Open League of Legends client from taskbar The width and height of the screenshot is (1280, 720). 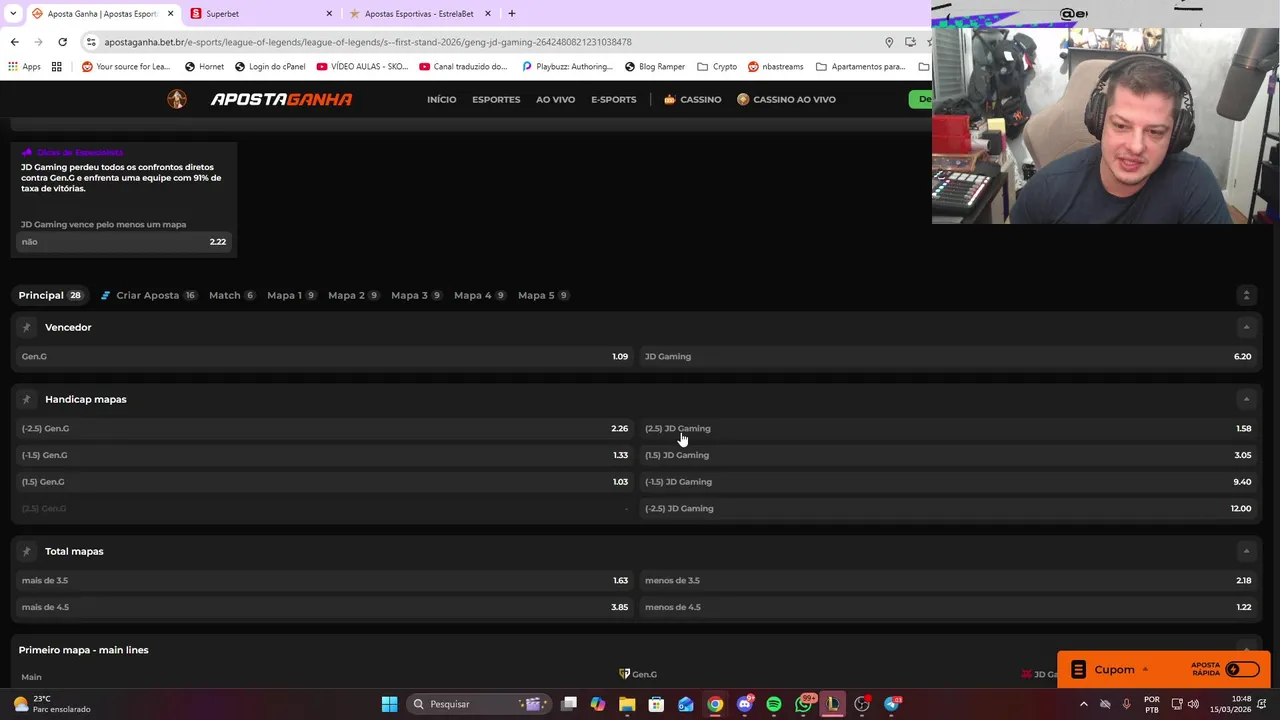832,704
